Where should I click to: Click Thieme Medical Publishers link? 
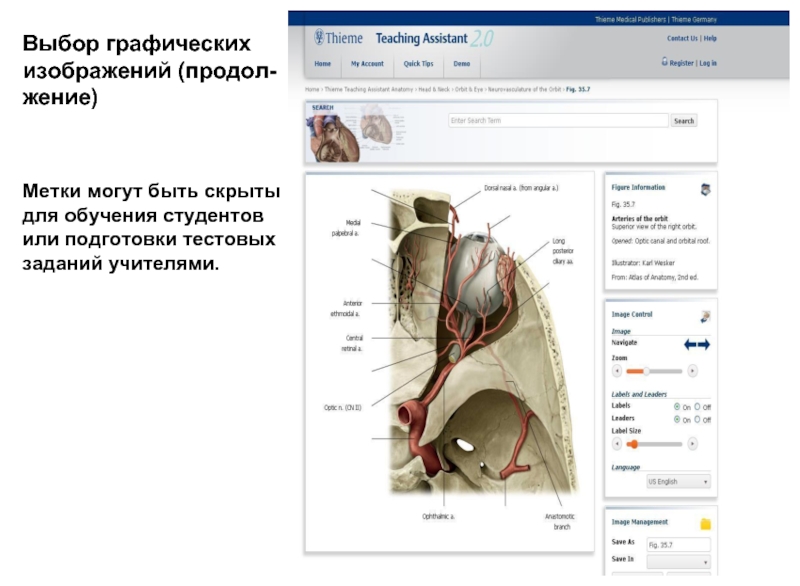[631, 19]
